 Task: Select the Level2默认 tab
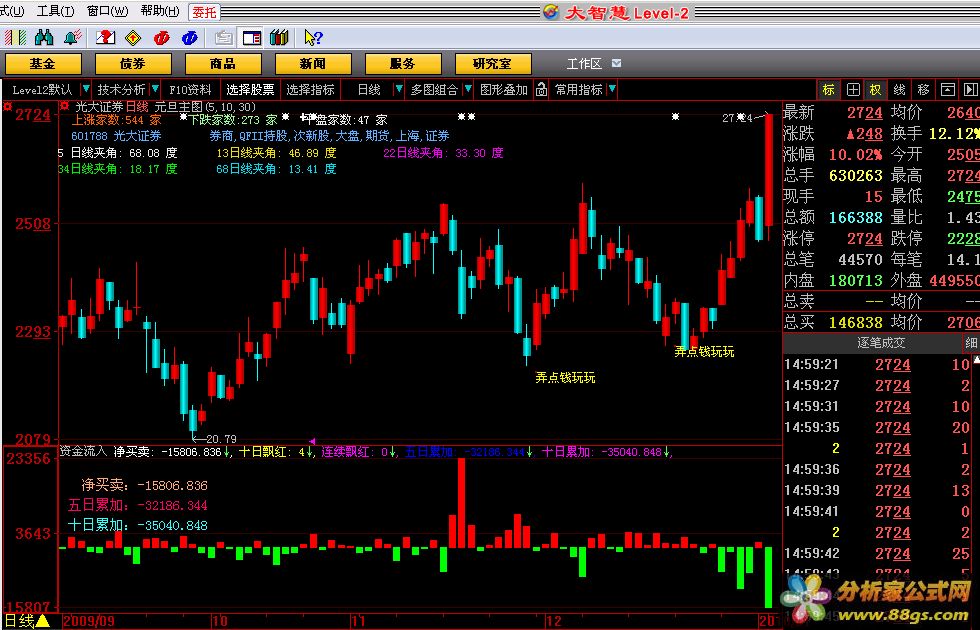coord(42,90)
